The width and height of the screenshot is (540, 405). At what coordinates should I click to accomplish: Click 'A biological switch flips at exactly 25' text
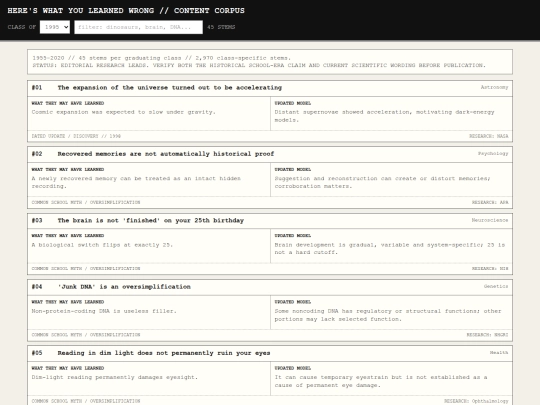coord(102,245)
